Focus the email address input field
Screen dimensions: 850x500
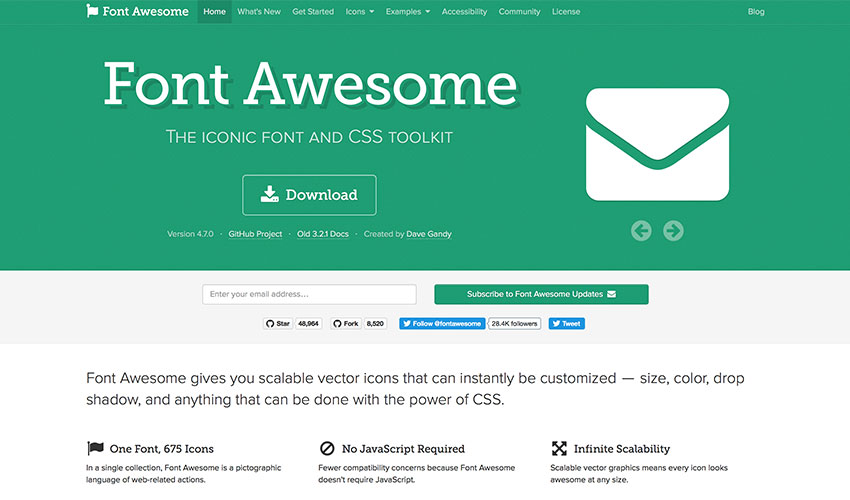(x=310, y=294)
